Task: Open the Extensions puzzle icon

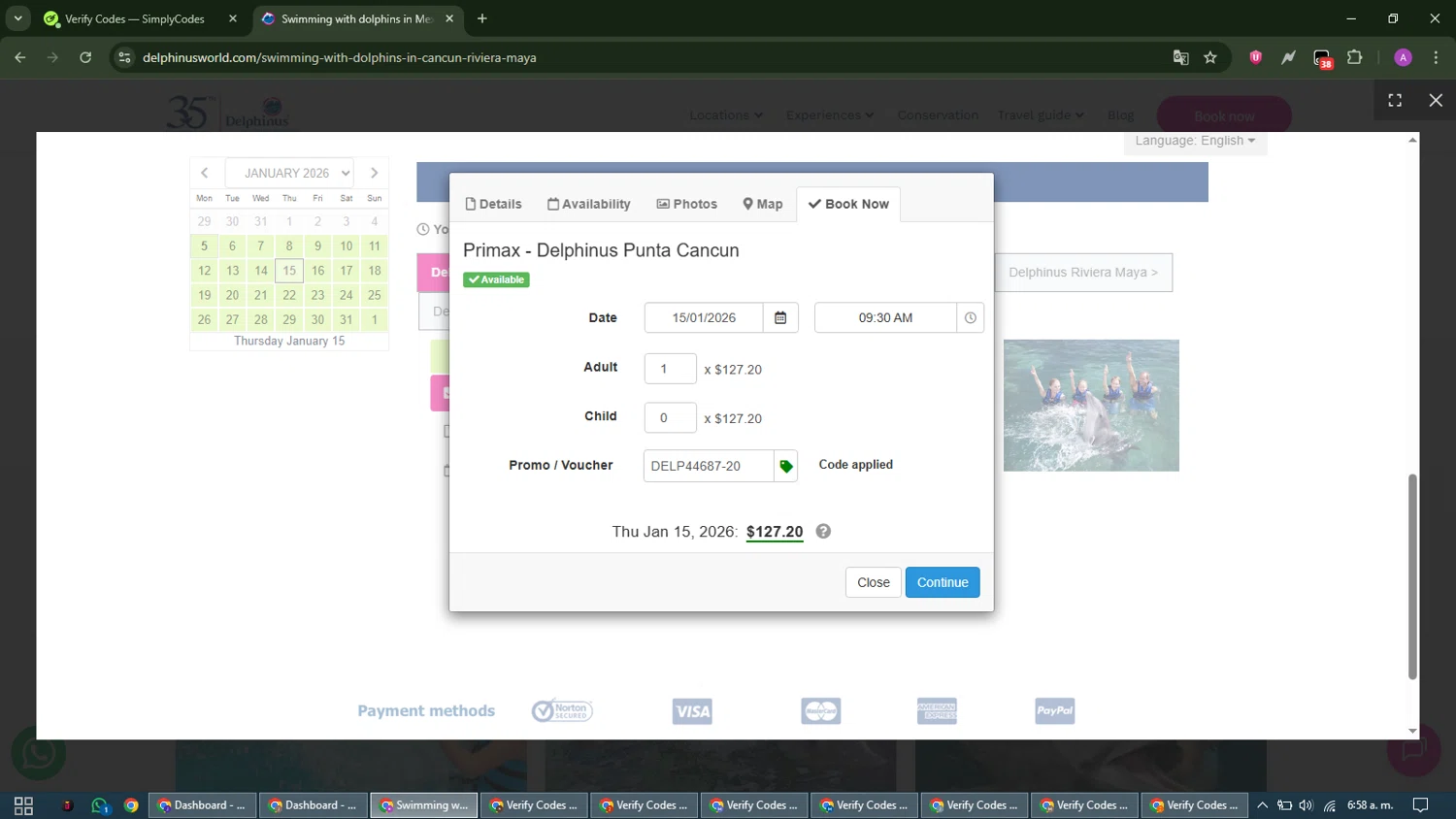Action: click(x=1355, y=57)
